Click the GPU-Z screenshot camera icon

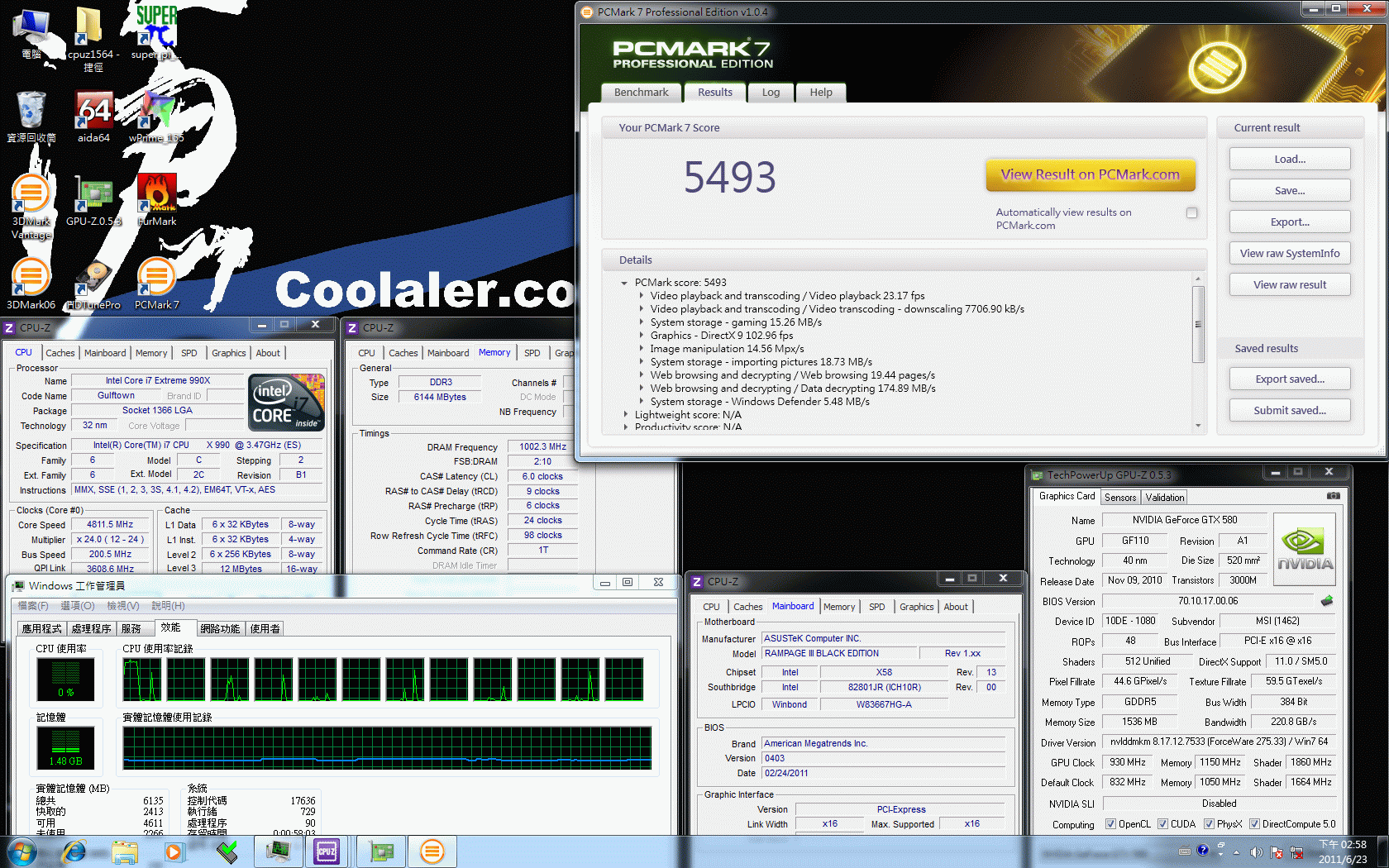[1333, 496]
